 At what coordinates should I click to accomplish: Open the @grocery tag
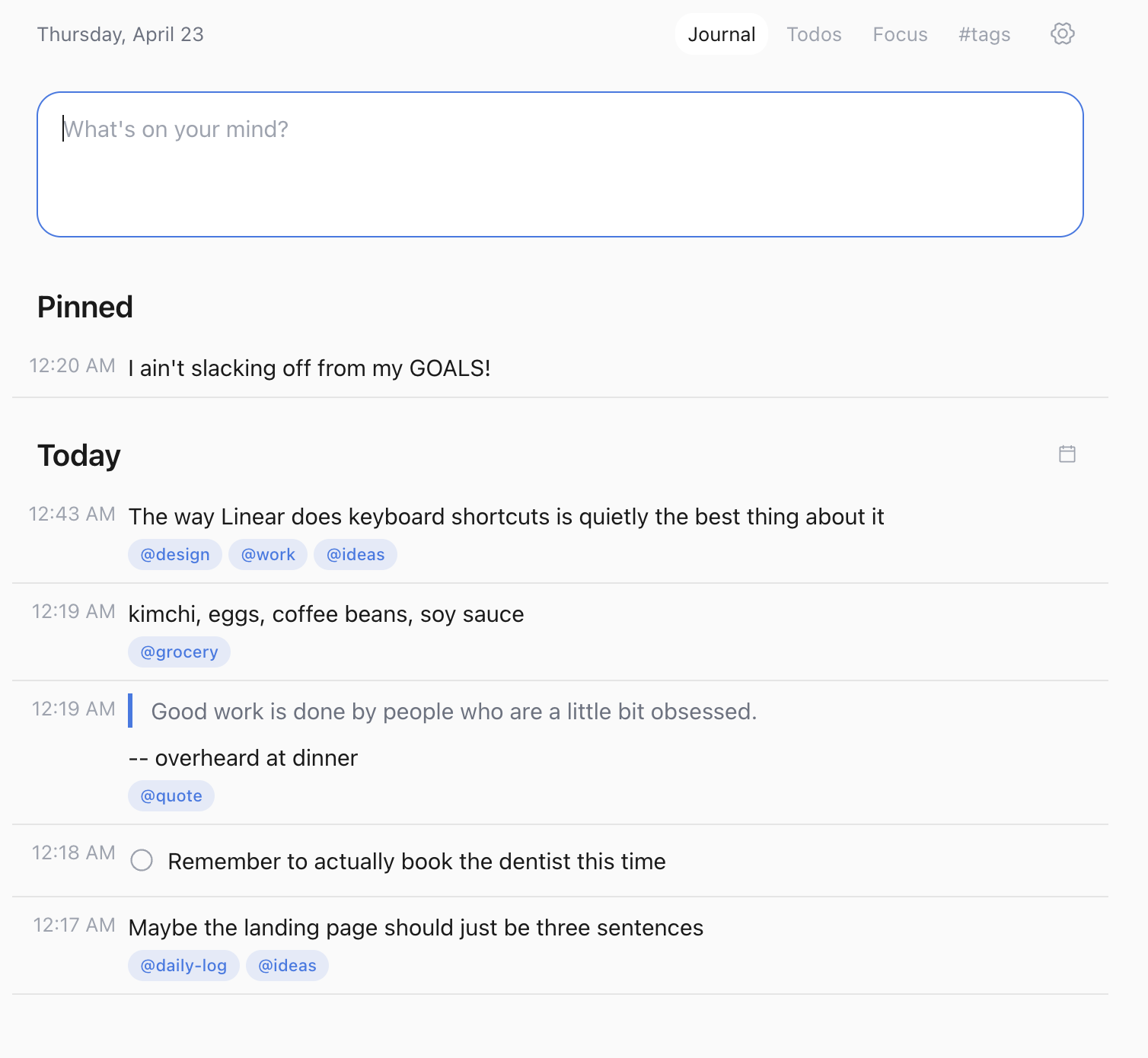coord(179,652)
